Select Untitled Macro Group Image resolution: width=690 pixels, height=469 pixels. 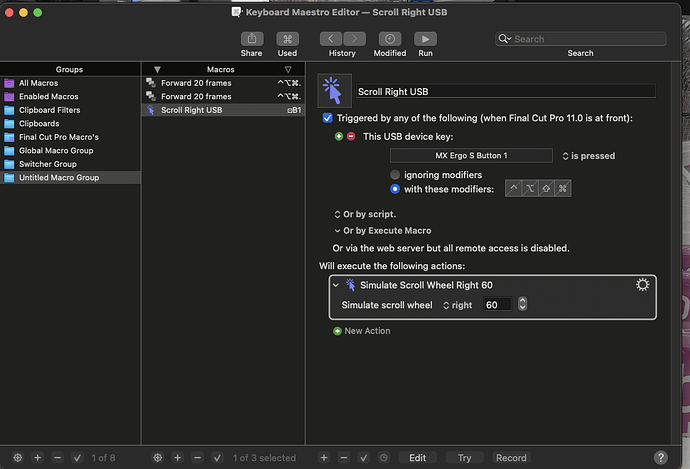pos(70,177)
